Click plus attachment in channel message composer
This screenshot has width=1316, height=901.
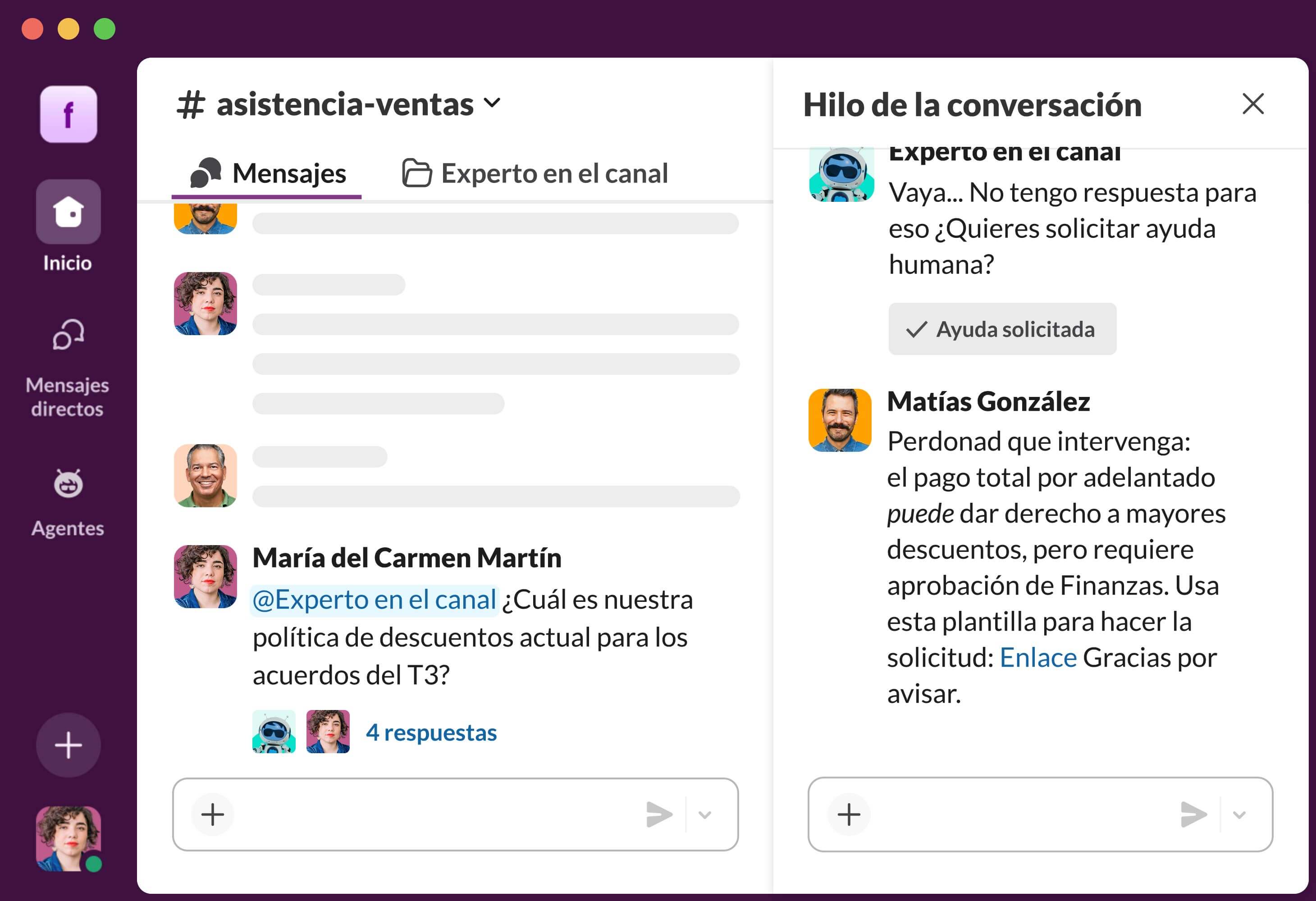pyautogui.click(x=213, y=815)
